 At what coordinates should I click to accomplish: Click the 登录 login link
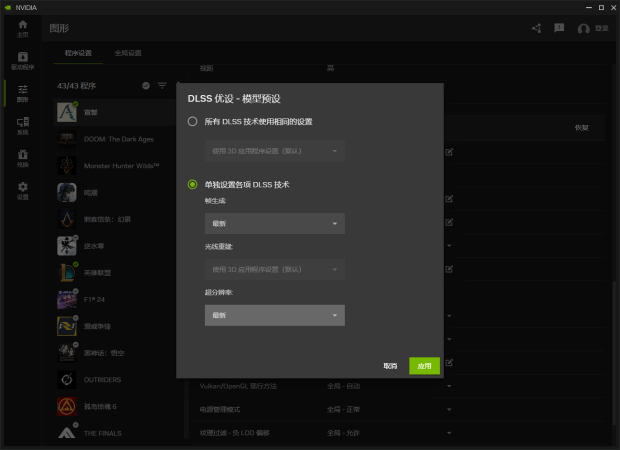[602, 28]
